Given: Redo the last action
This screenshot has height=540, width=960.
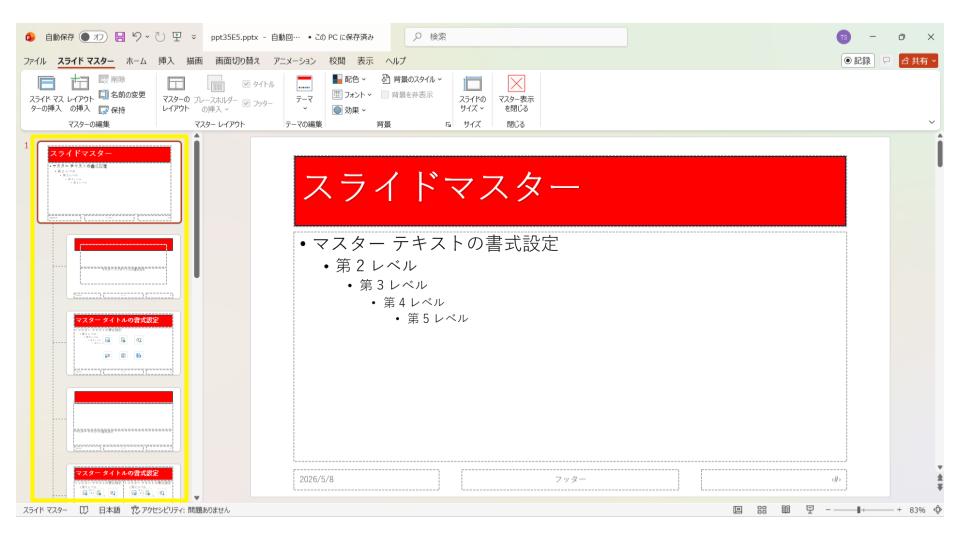Looking at the screenshot, I should point(160,37).
